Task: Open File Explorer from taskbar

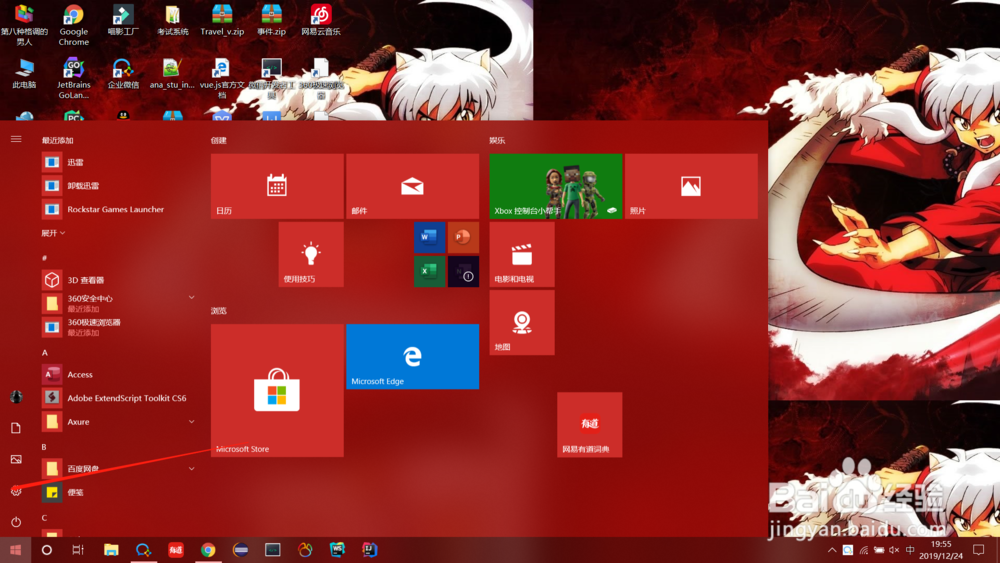Action: click(111, 550)
